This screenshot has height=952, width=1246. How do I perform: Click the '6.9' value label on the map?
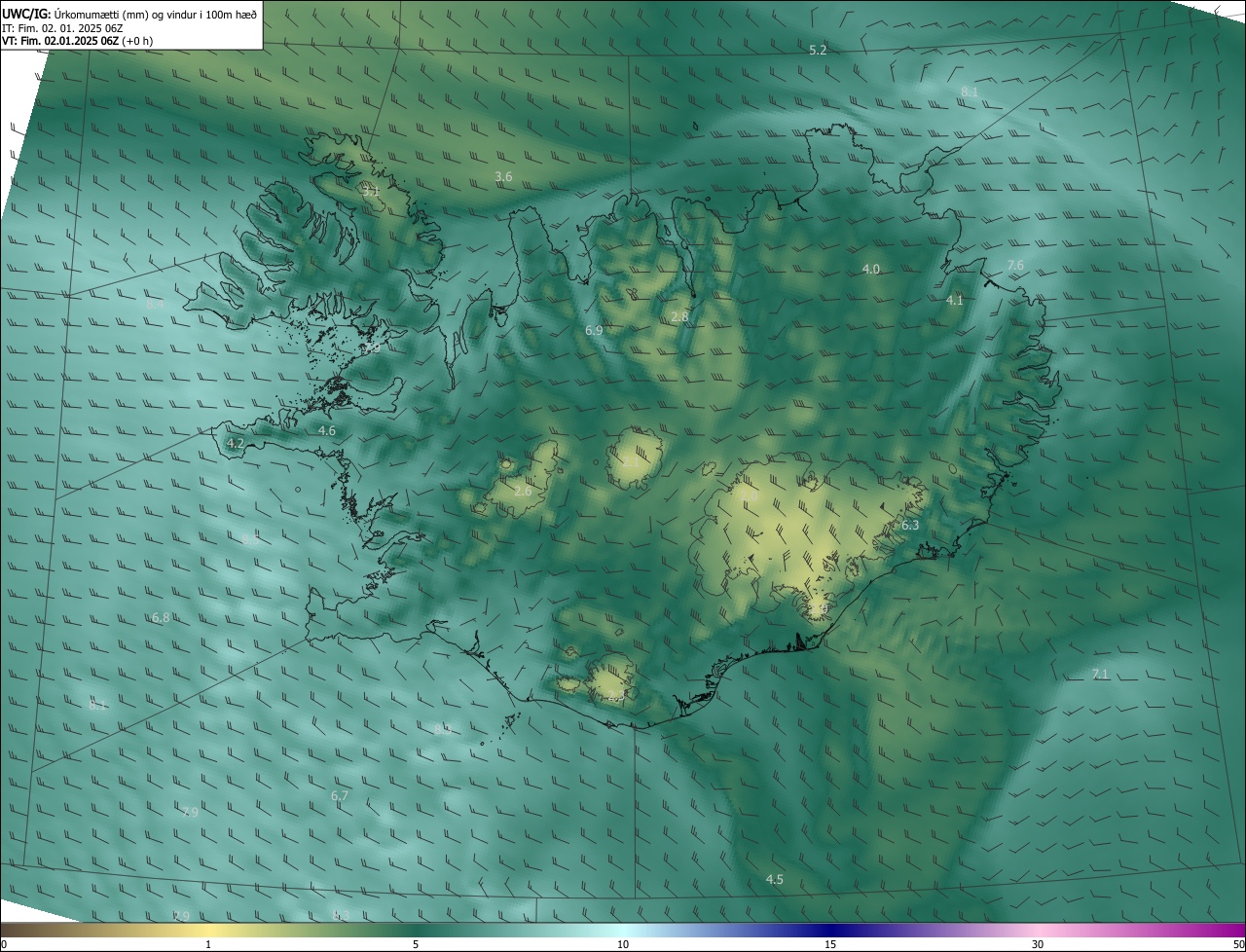pos(594,331)
